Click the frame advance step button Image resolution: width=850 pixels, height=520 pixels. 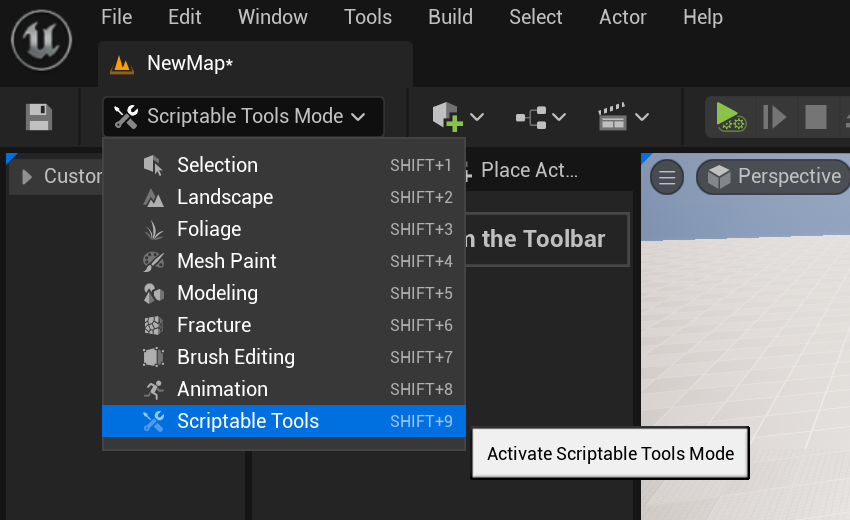coord(774,117)
